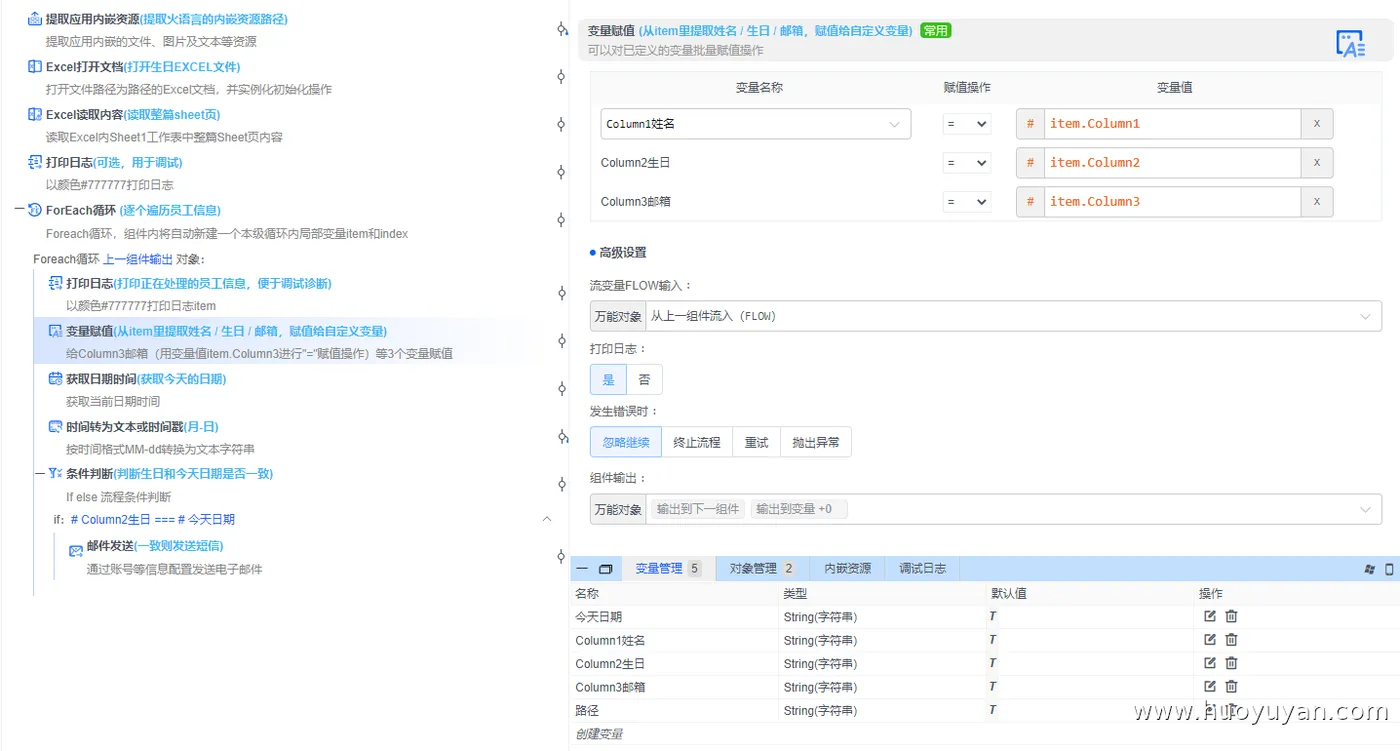1400x751 pixels.
Task: Open the operator dropdown for Column3邮箱
Action: (967, 202)
